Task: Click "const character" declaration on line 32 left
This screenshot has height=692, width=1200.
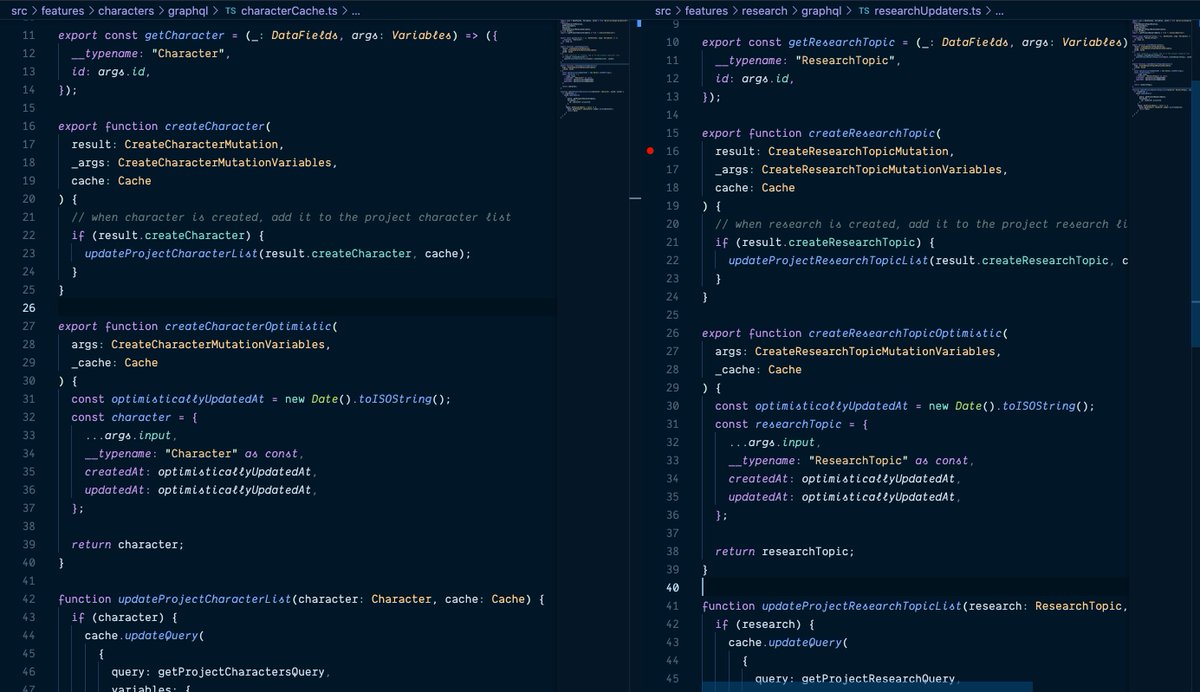Action: click(121, 417)
